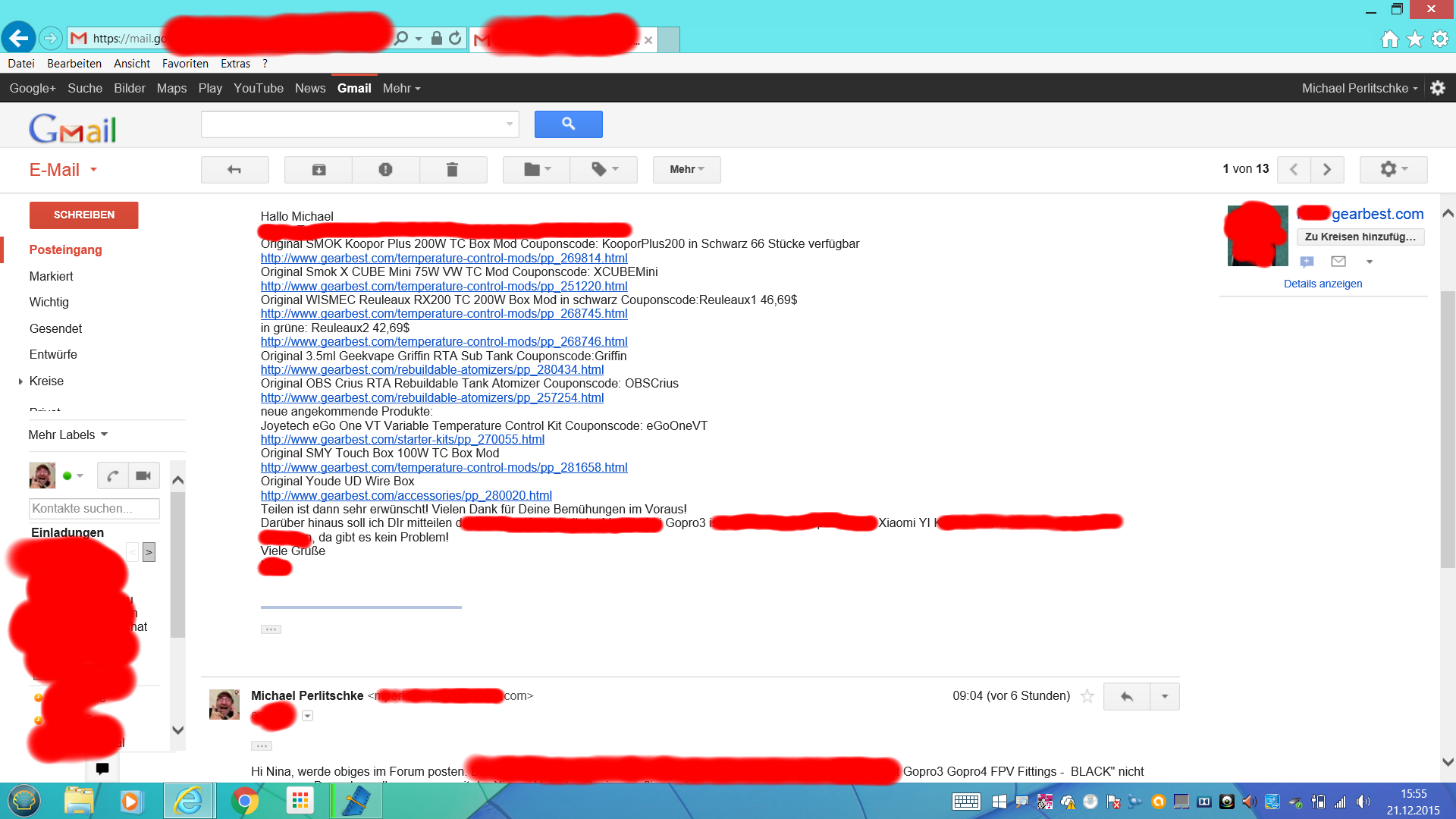Viewport: 1456px width, 819px height.
Task: Start a video call via camera icon
Action: [x=143, y=475]
